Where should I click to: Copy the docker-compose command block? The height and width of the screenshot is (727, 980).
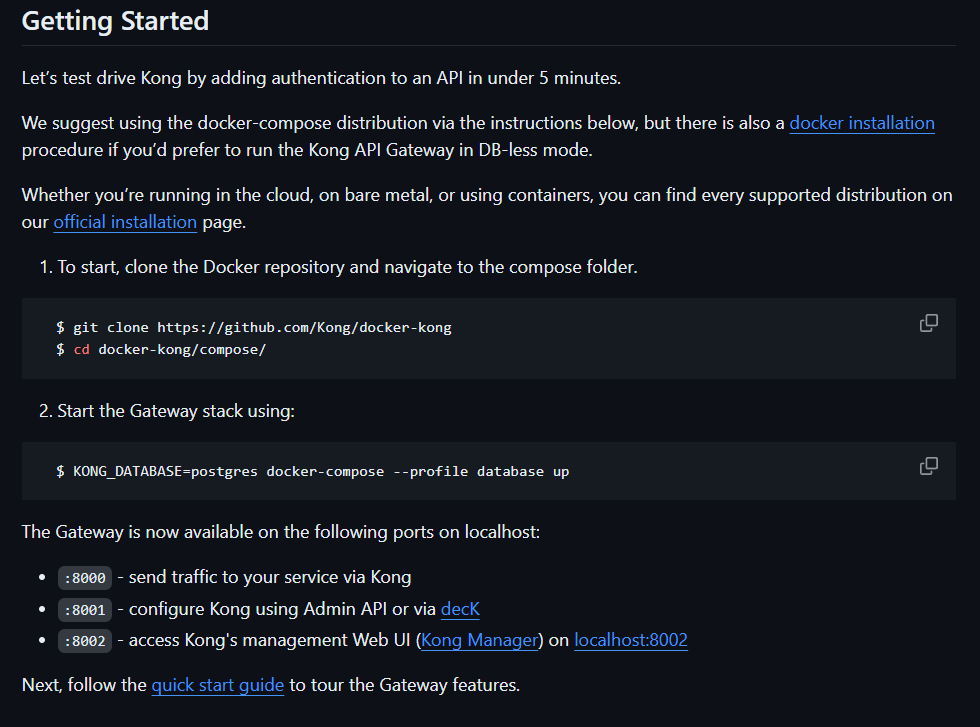pyautogui.click(x=928, y=466)
